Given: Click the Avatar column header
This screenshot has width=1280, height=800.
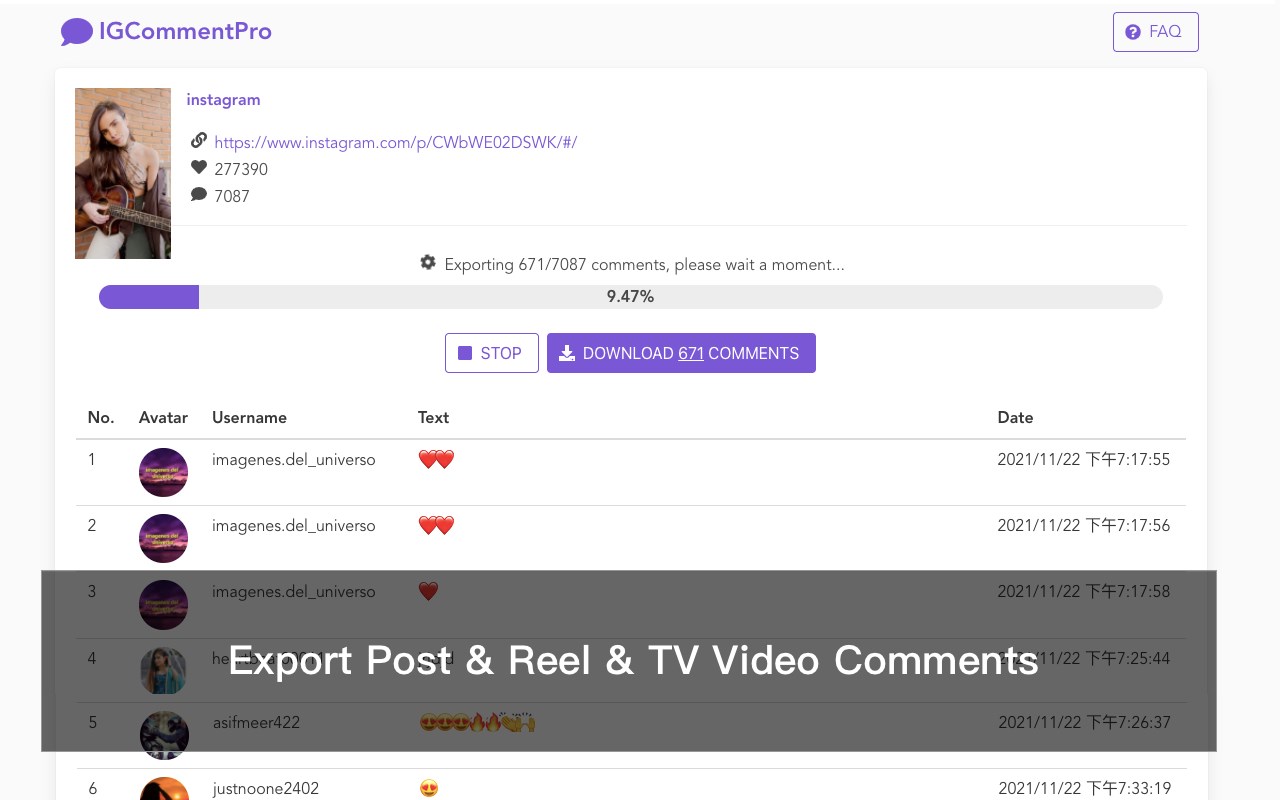Looking at the screenshot, I should (x=163, y=418).
